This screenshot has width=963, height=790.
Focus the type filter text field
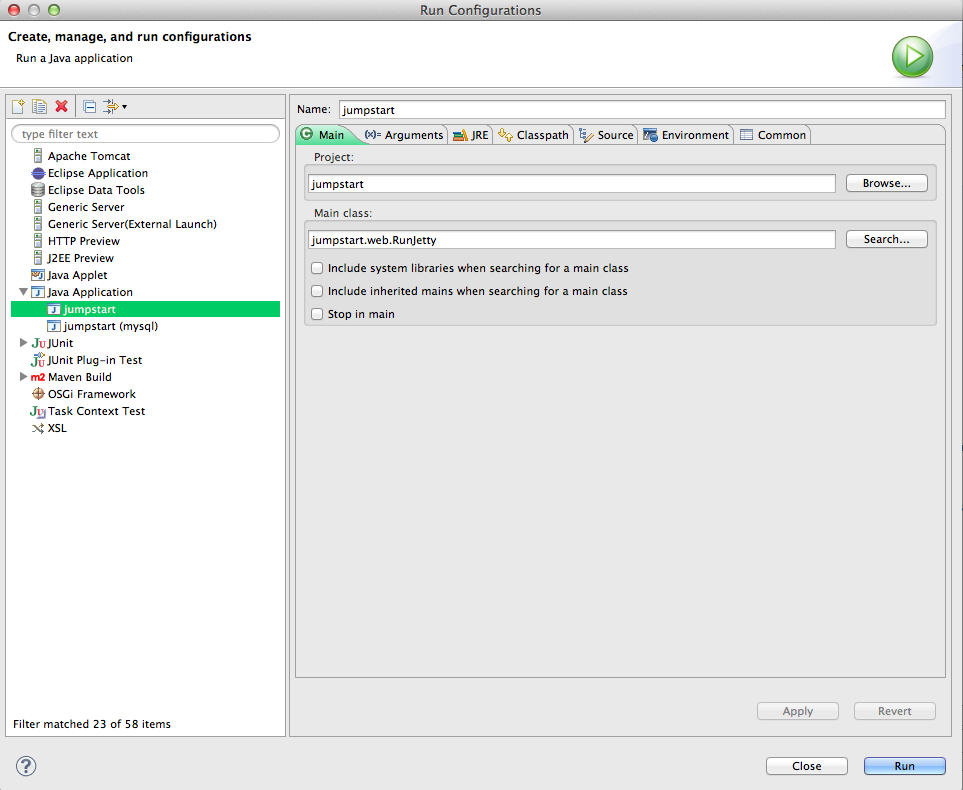(x=146, y=134)
